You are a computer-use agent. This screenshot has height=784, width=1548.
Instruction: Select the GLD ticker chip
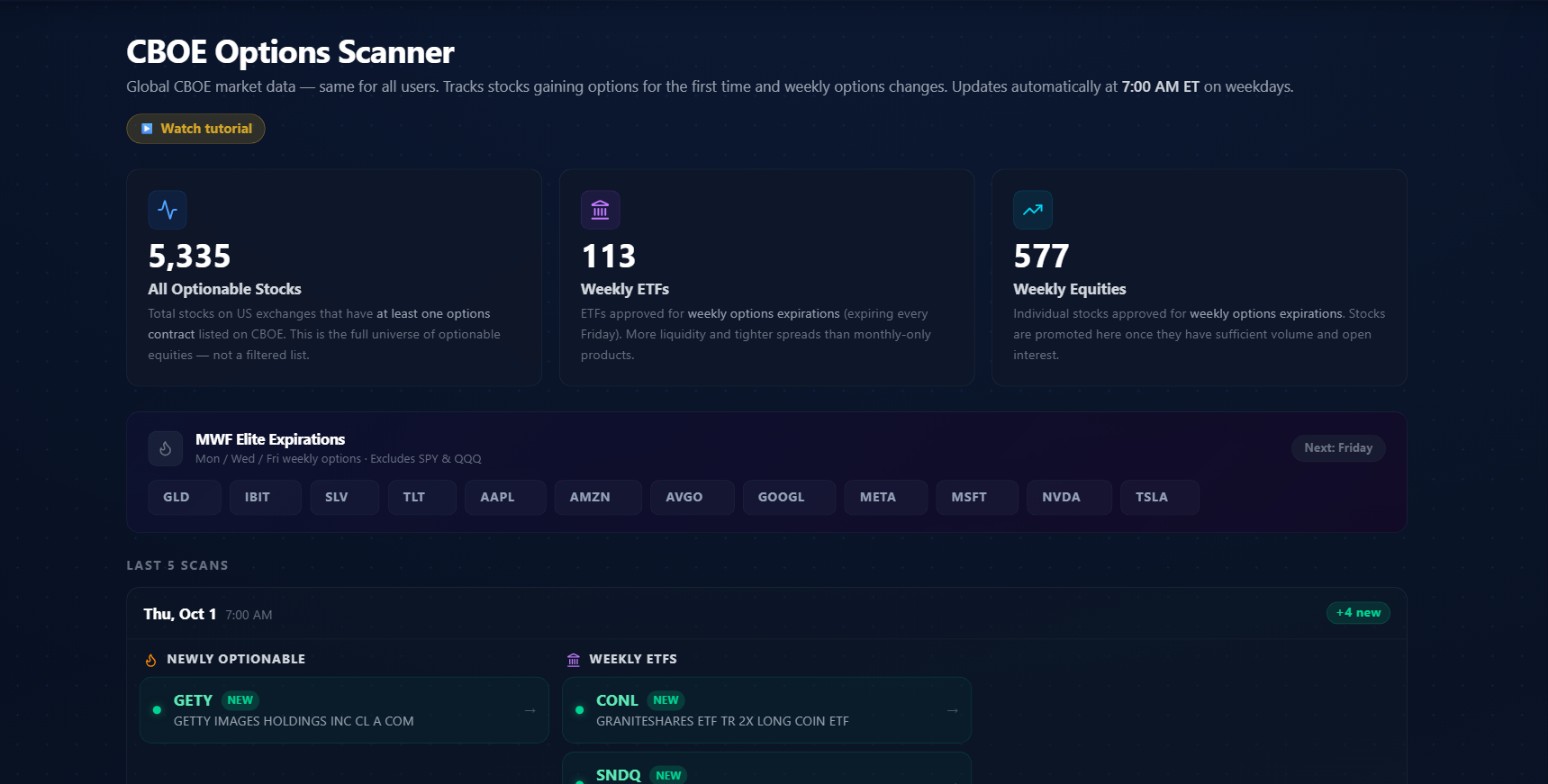click(x=184, y=497)
